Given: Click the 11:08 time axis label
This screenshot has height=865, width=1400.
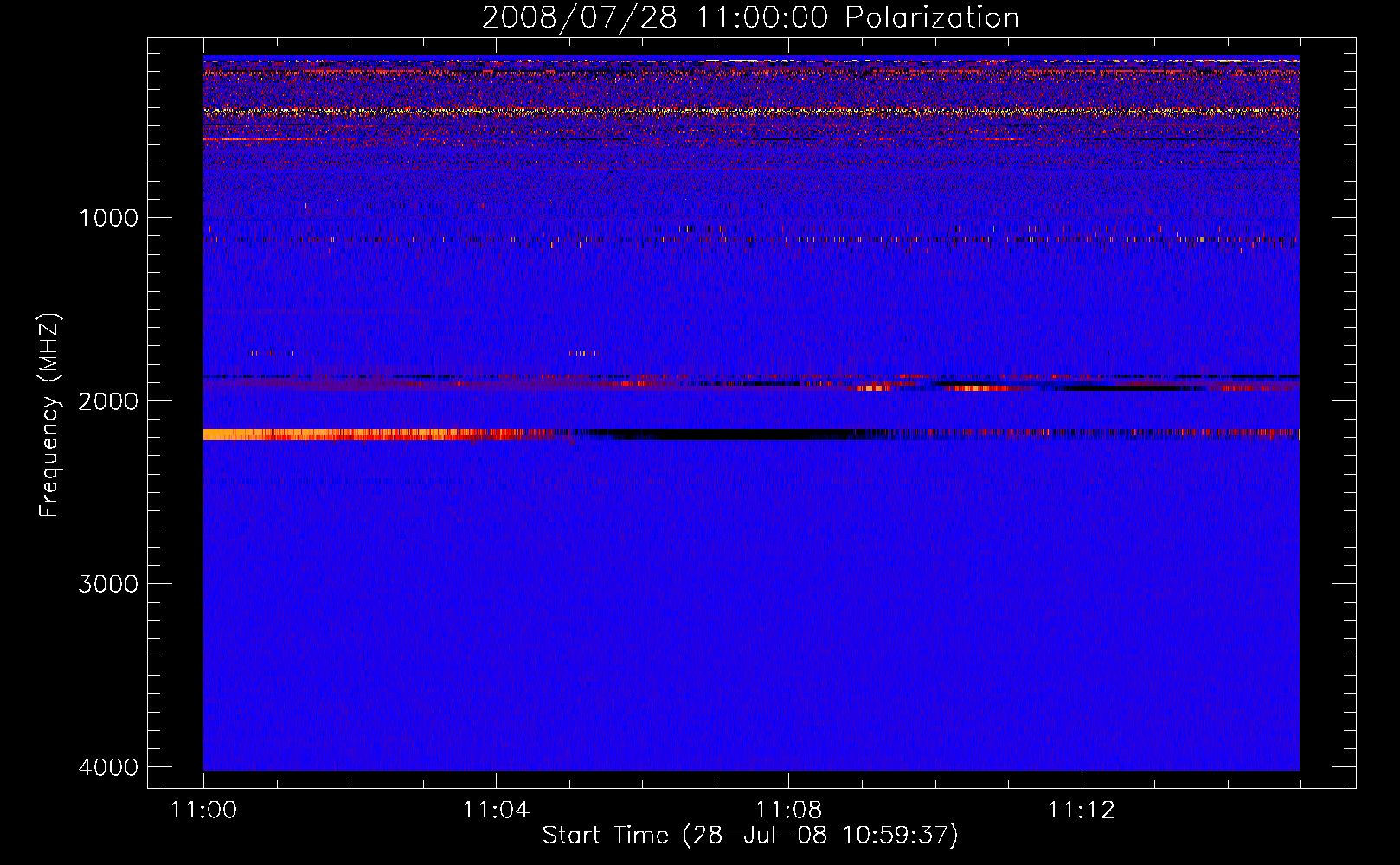Looking at the screenshot, I should pyautogui.click(x=788, y=811).
